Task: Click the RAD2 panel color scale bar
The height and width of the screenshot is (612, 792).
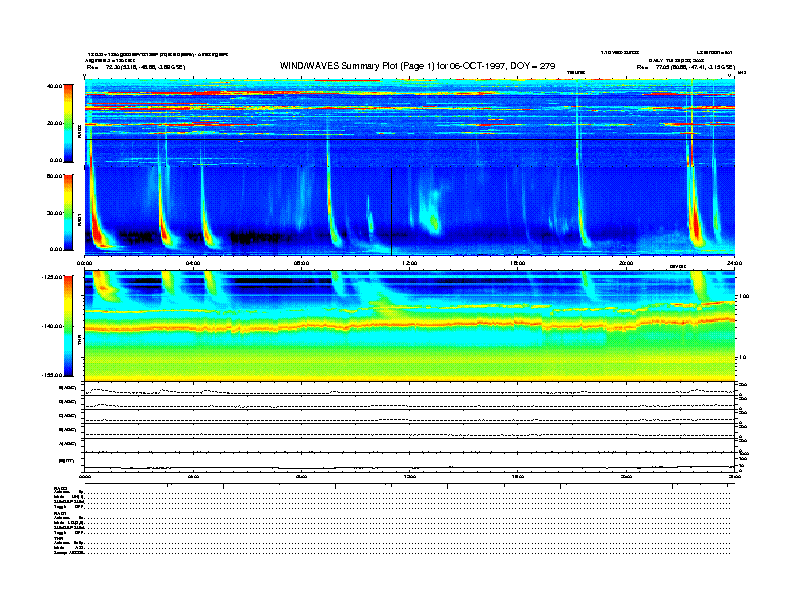Action: [68, 123]
